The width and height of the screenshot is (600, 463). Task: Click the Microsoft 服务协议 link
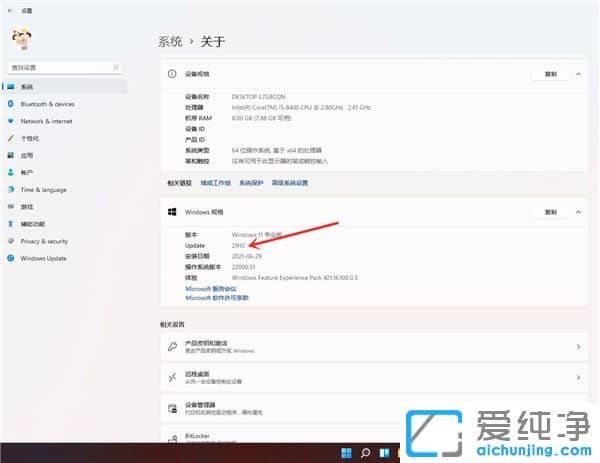[x=211, y=289]
